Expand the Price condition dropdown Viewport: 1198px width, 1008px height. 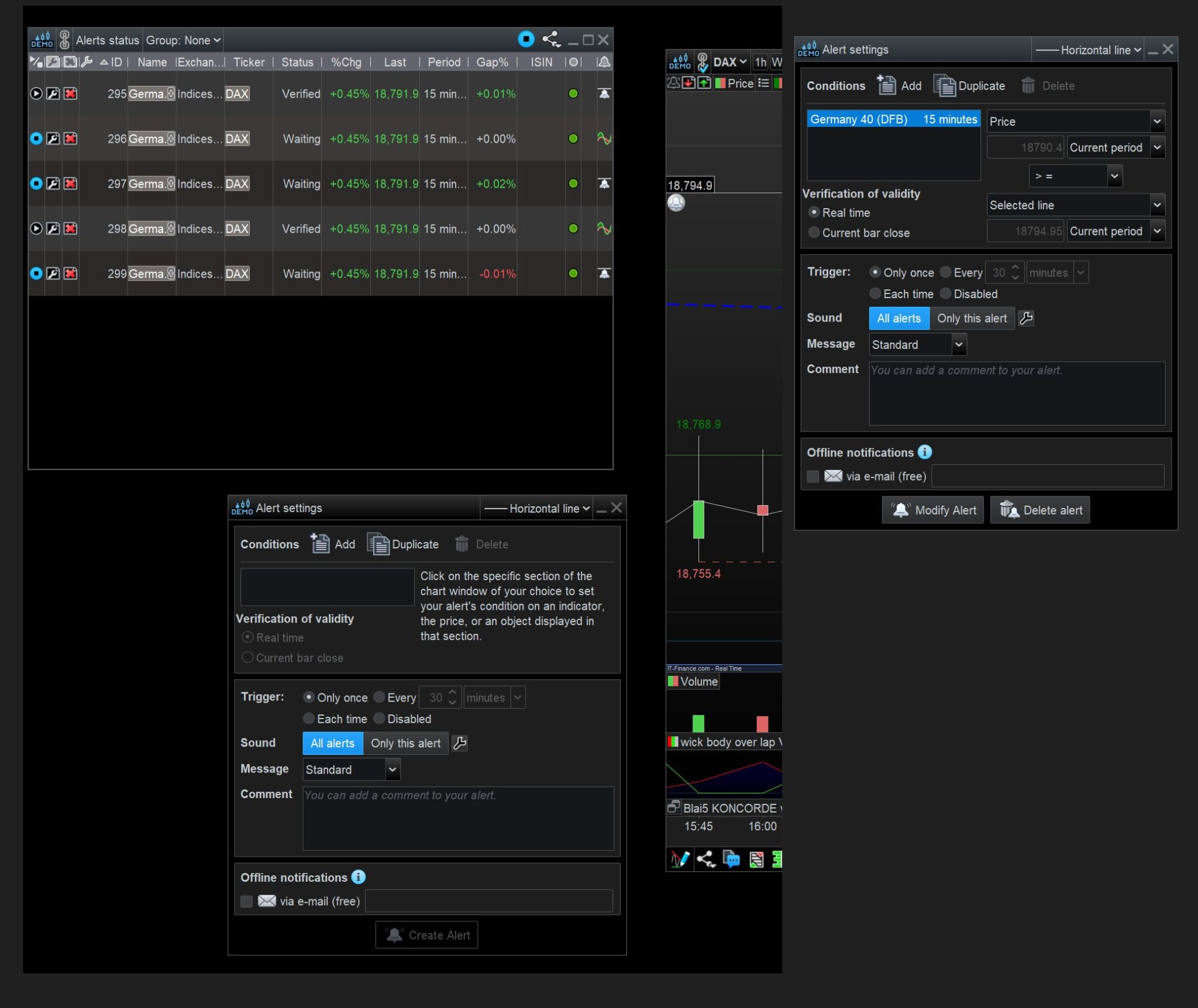1156,122
